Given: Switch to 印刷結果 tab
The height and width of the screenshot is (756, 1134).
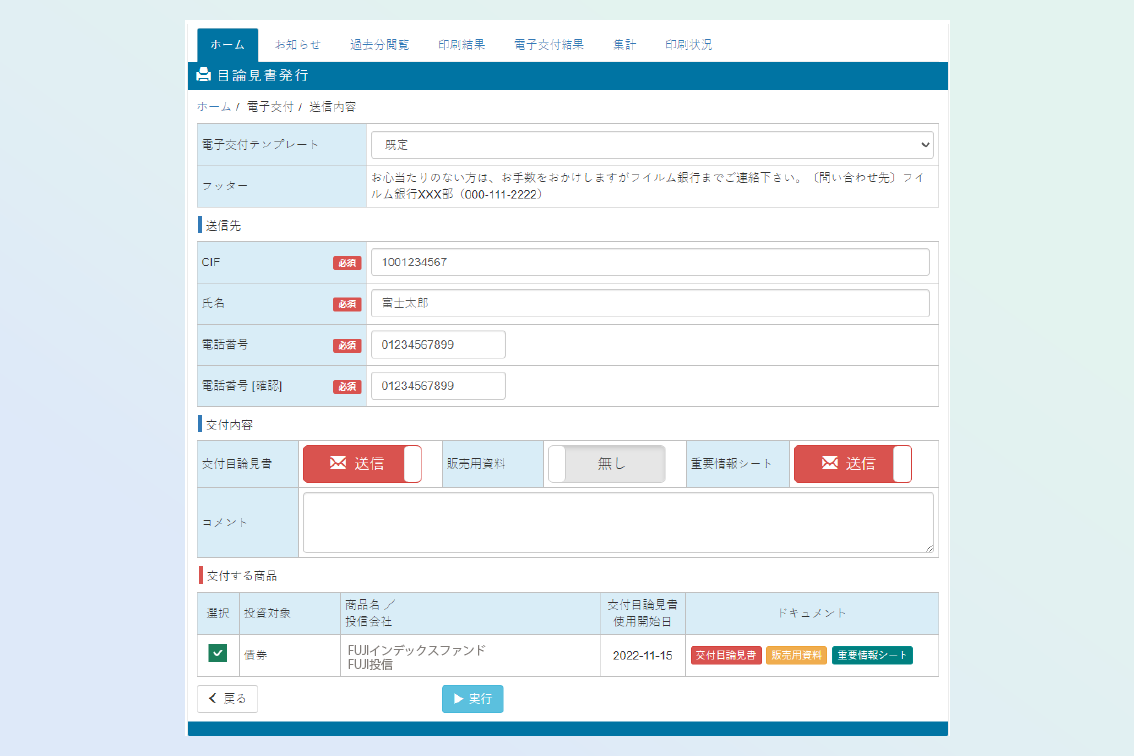Looking at the screenshot, I should pos(462,45).
